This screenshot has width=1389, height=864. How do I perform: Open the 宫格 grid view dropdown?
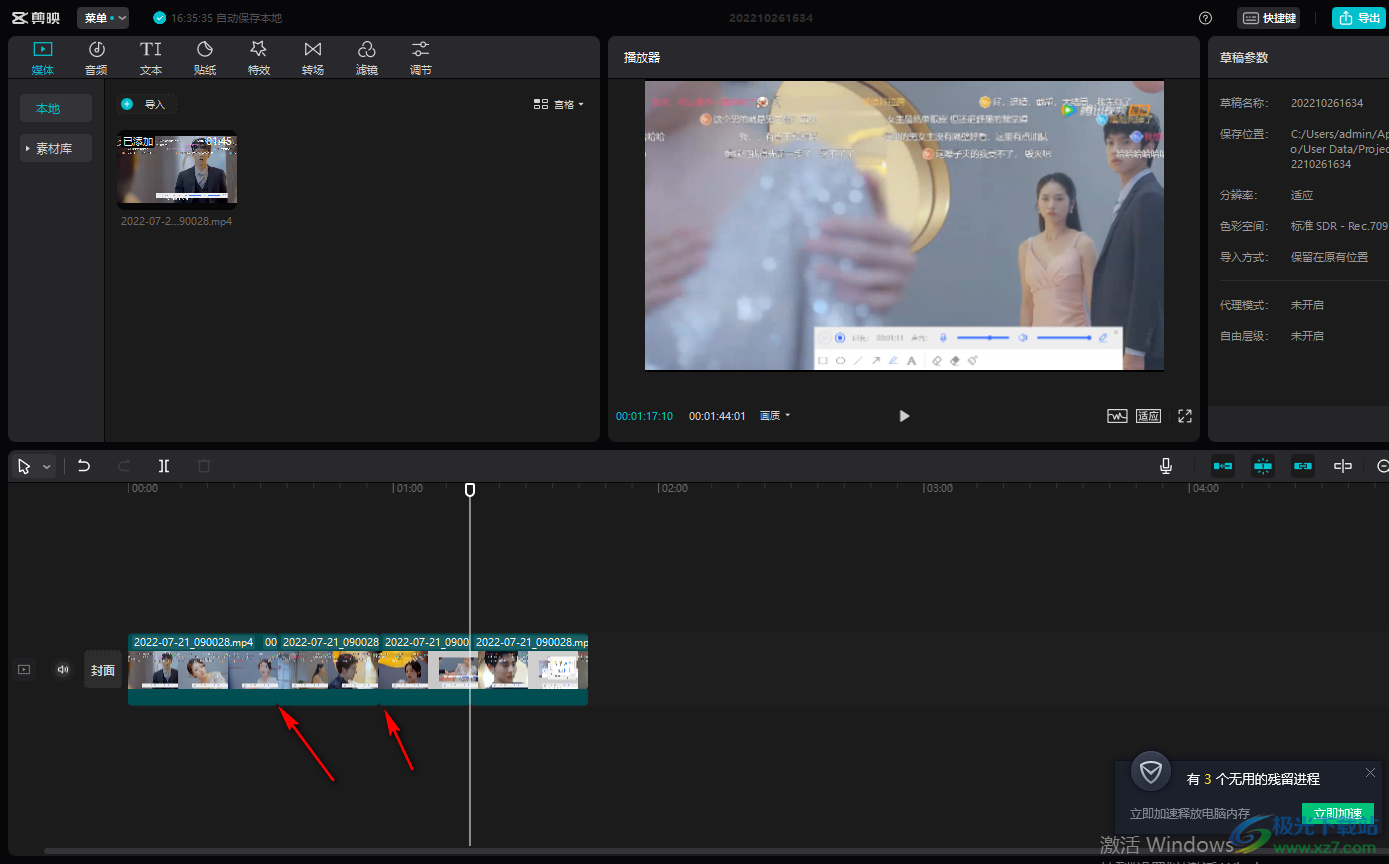click(x=558, y=104)
